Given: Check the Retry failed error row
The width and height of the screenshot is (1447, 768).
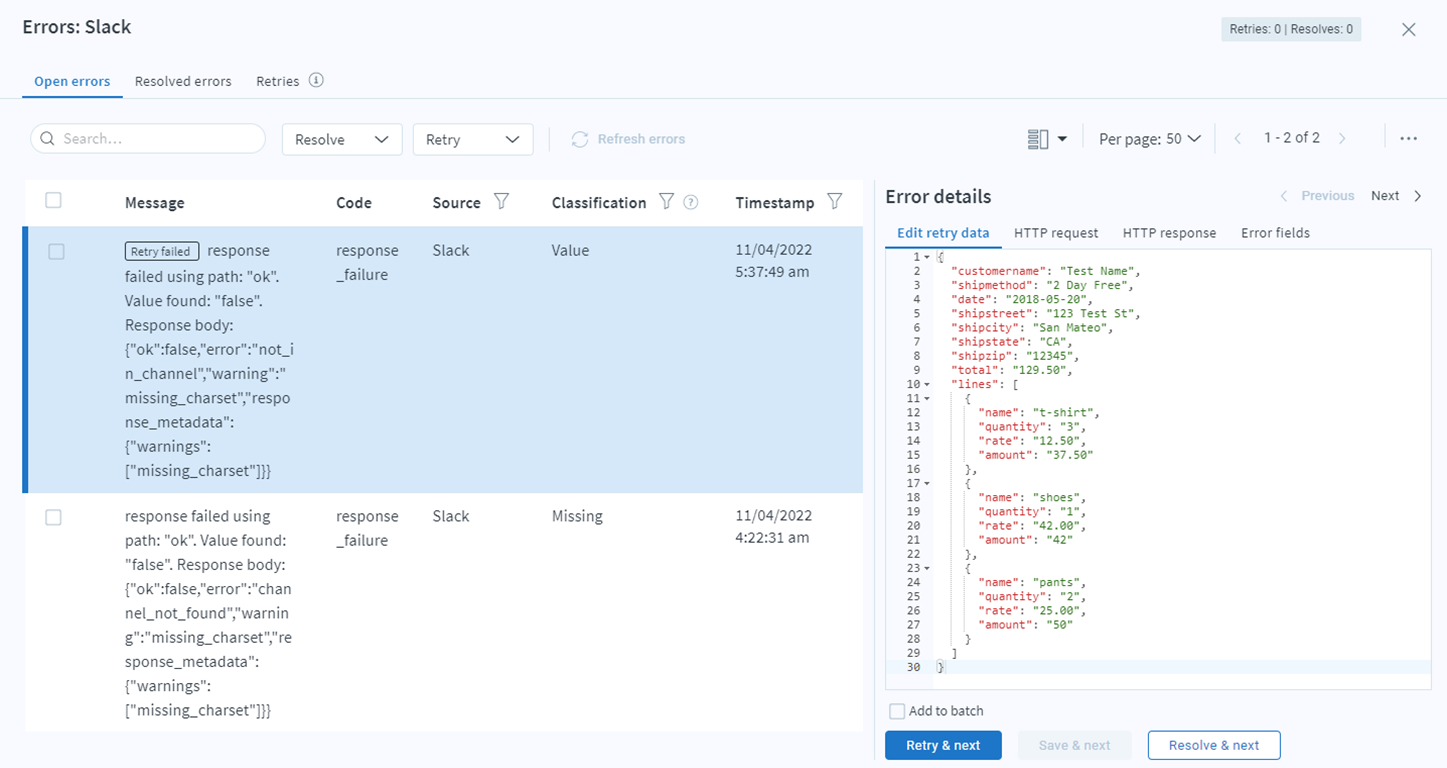Looking at the screenshot, I should 56,252.
